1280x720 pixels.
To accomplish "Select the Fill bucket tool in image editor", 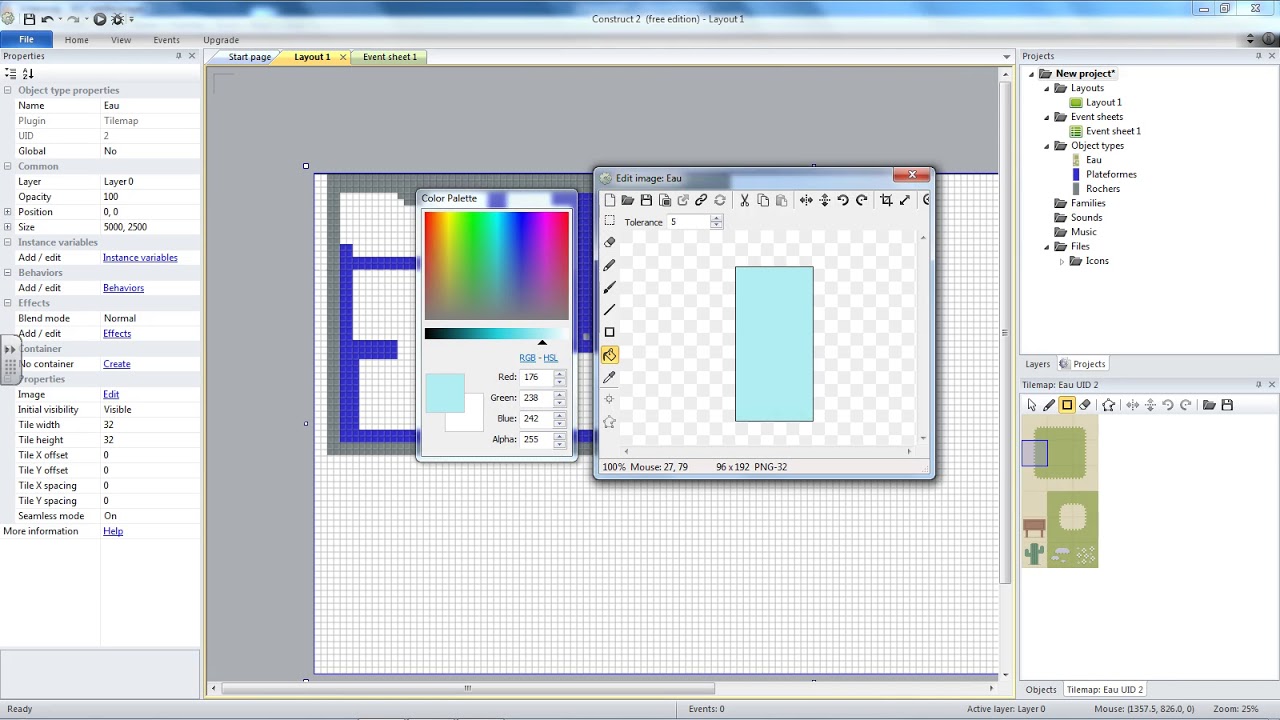I will click(610, 355).
